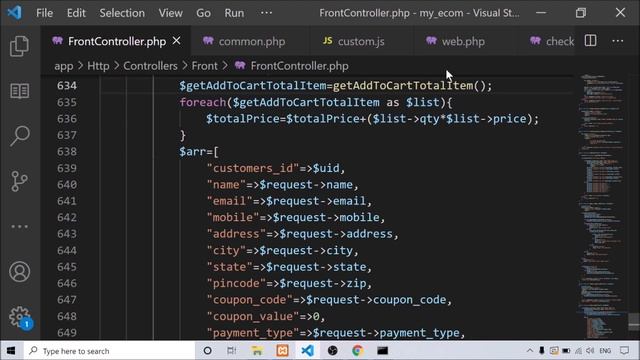Click the Visual Studio Code taskbar icon
This screenshot has height=360, width=640.
pos(307,351)
